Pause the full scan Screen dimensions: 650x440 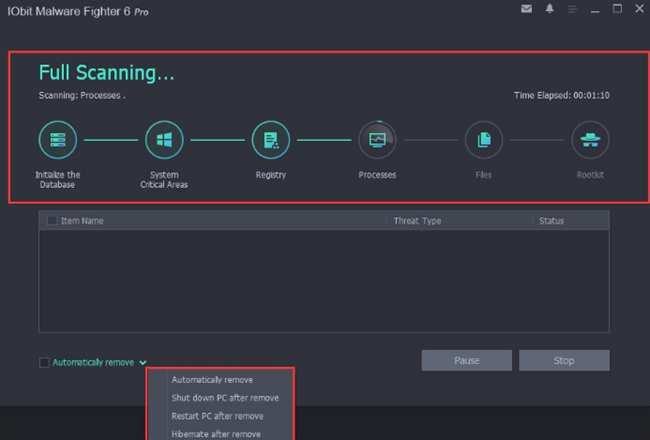pos(467,360)
